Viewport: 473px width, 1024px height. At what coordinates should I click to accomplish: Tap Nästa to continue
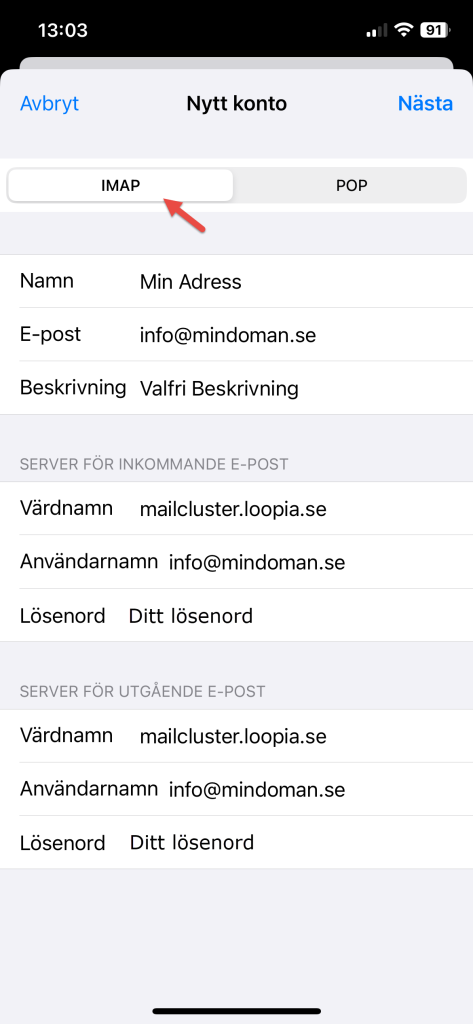[425, 103]
